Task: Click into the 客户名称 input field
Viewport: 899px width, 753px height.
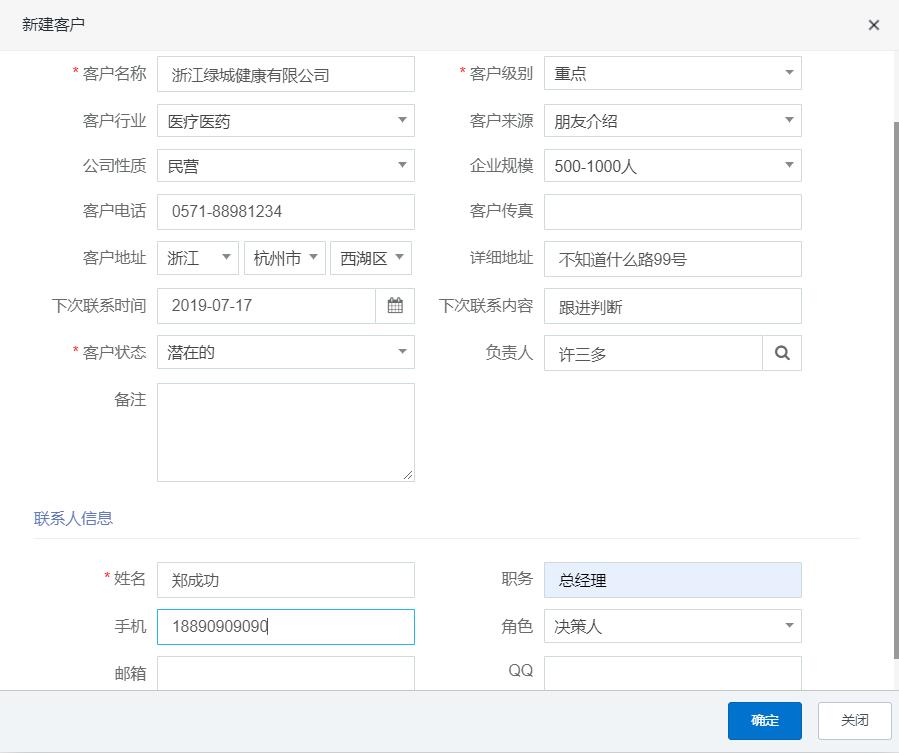Action: coord(285,74)
